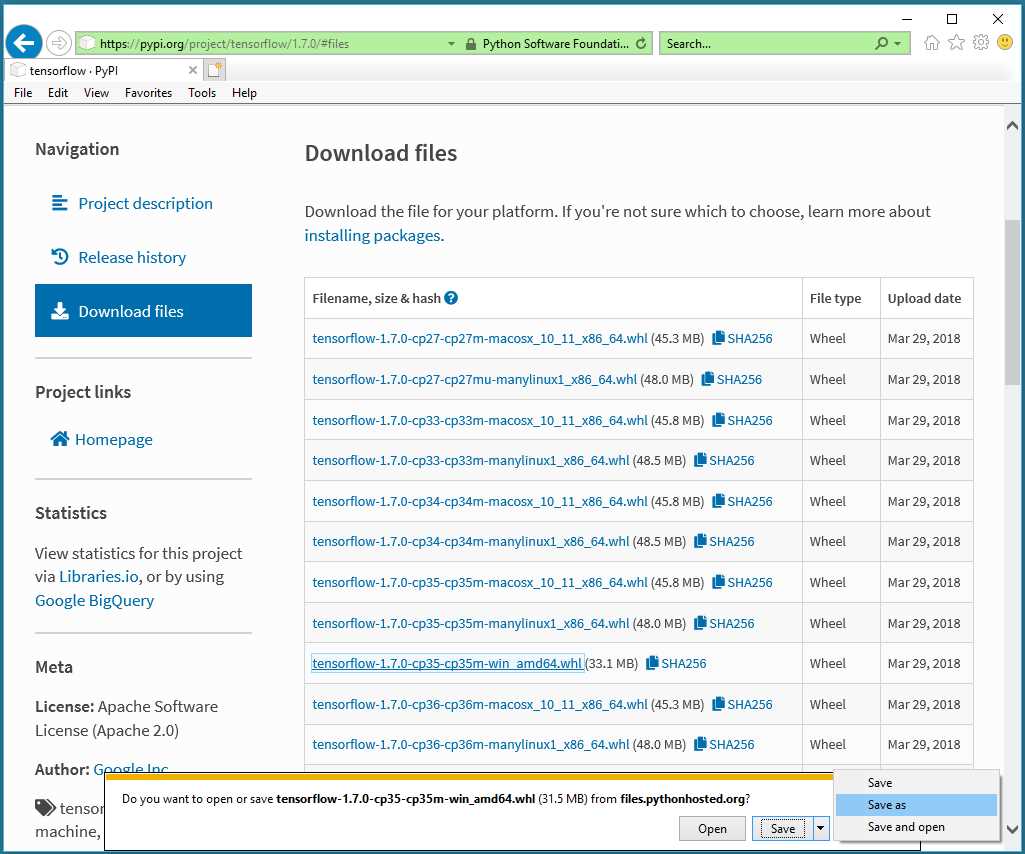Click the favorites star icon
Screen dimensions: 1025x854
[x=956, y=42]
